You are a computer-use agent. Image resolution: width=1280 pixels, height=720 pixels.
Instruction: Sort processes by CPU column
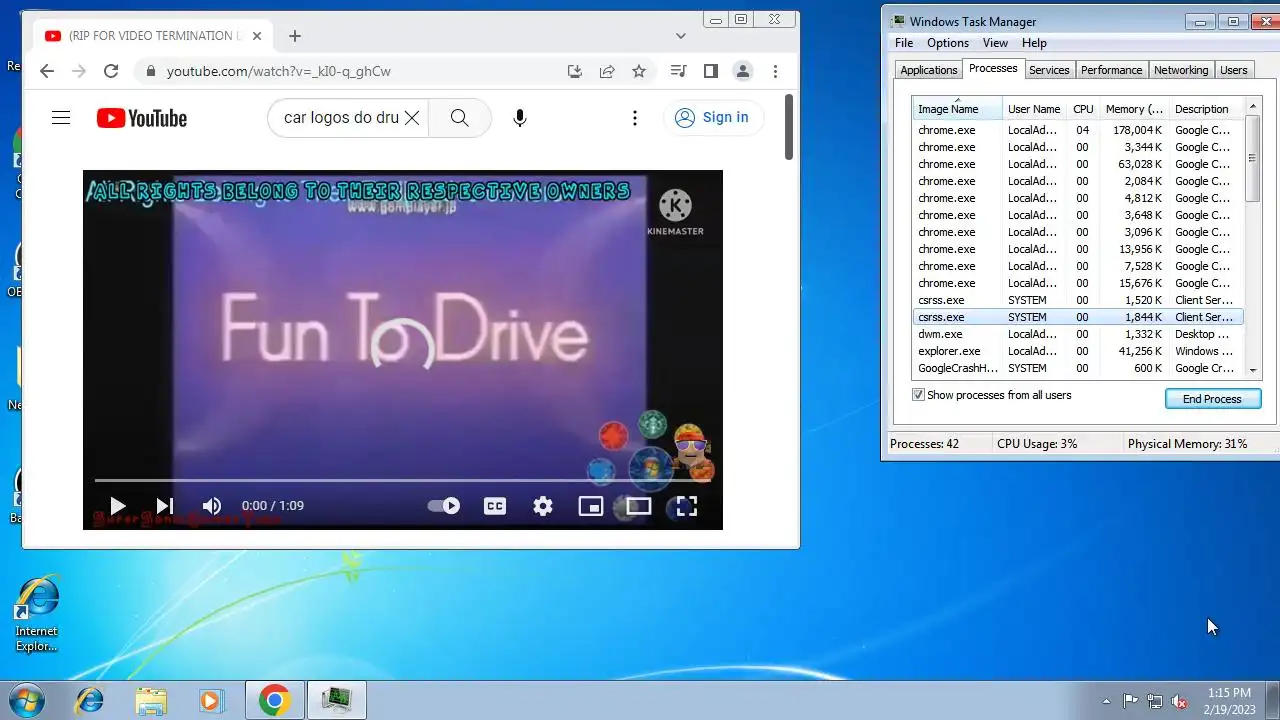1083,109
